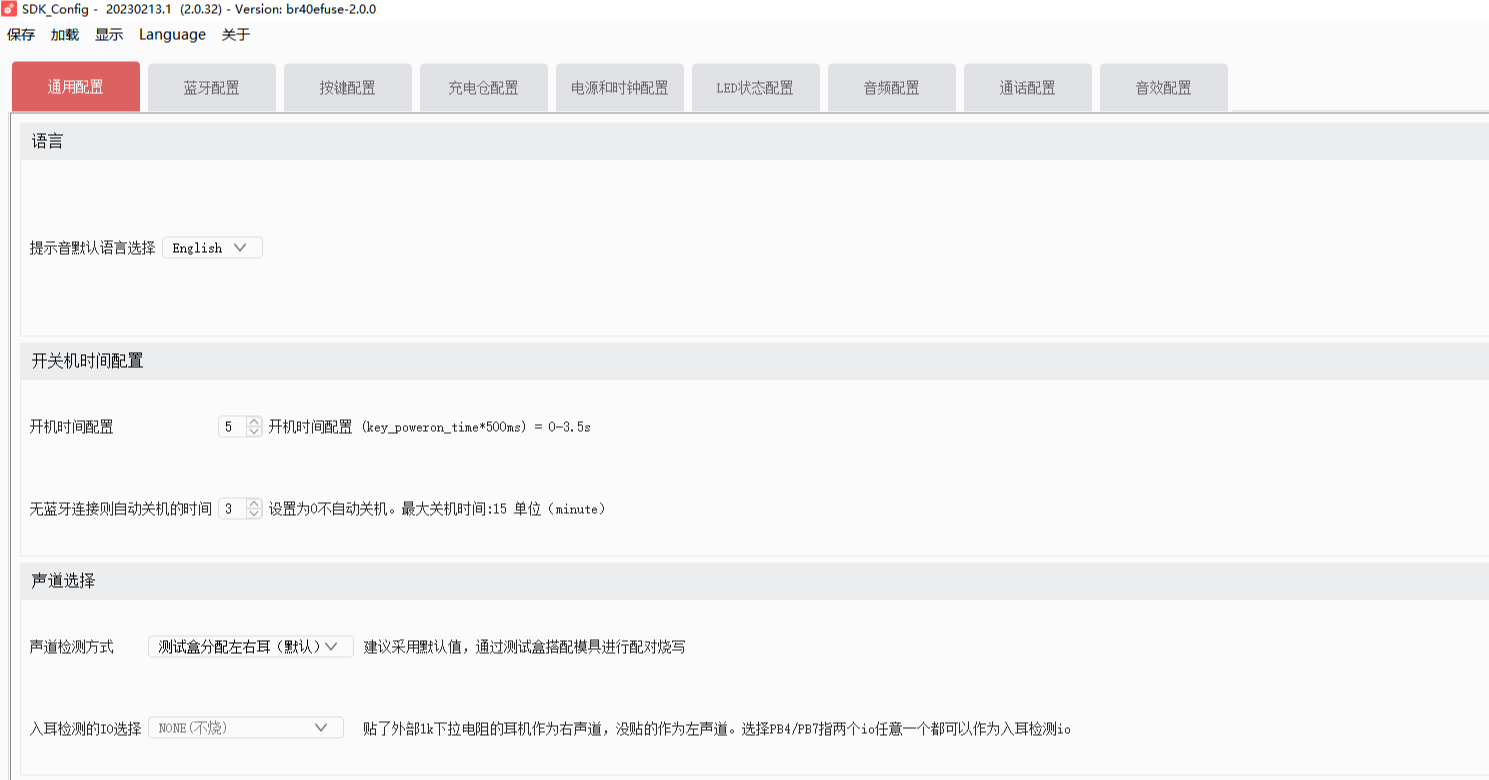Viewport: 1489px width, 780px height.
Task: Click the 提示音默认语言选择 label
Action: pos(93,248)
